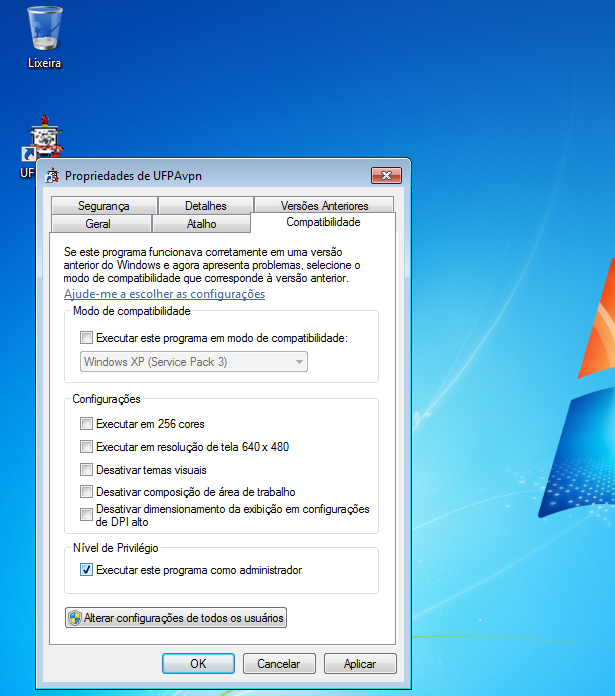Click the UFPAvpn icon in the title bar
615x696 pixels.
[x=52, y=176]
